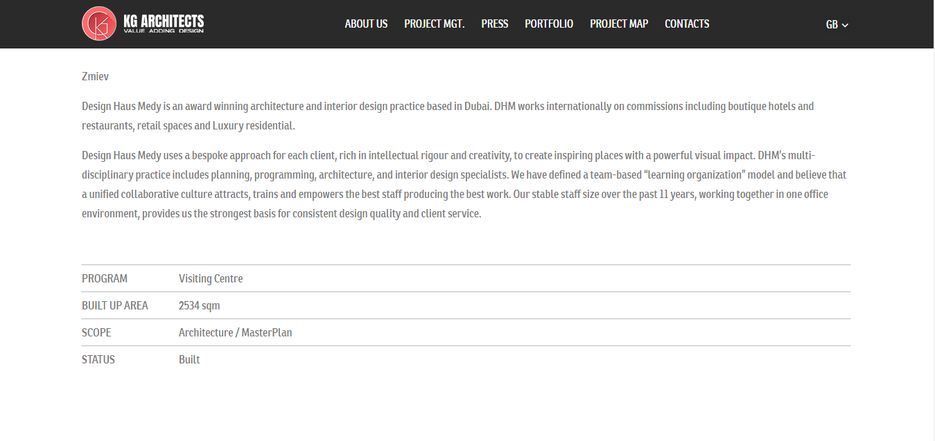Select the 2534 sqm built up area value
The width and height of the screenshot is (935, 441).
(199, 306)
